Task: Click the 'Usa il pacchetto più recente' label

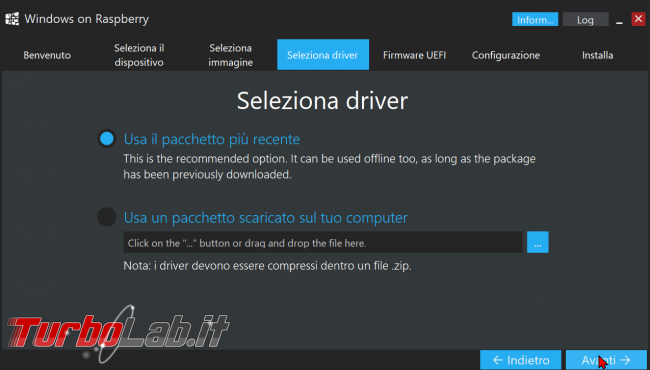Action: (211, 139)
